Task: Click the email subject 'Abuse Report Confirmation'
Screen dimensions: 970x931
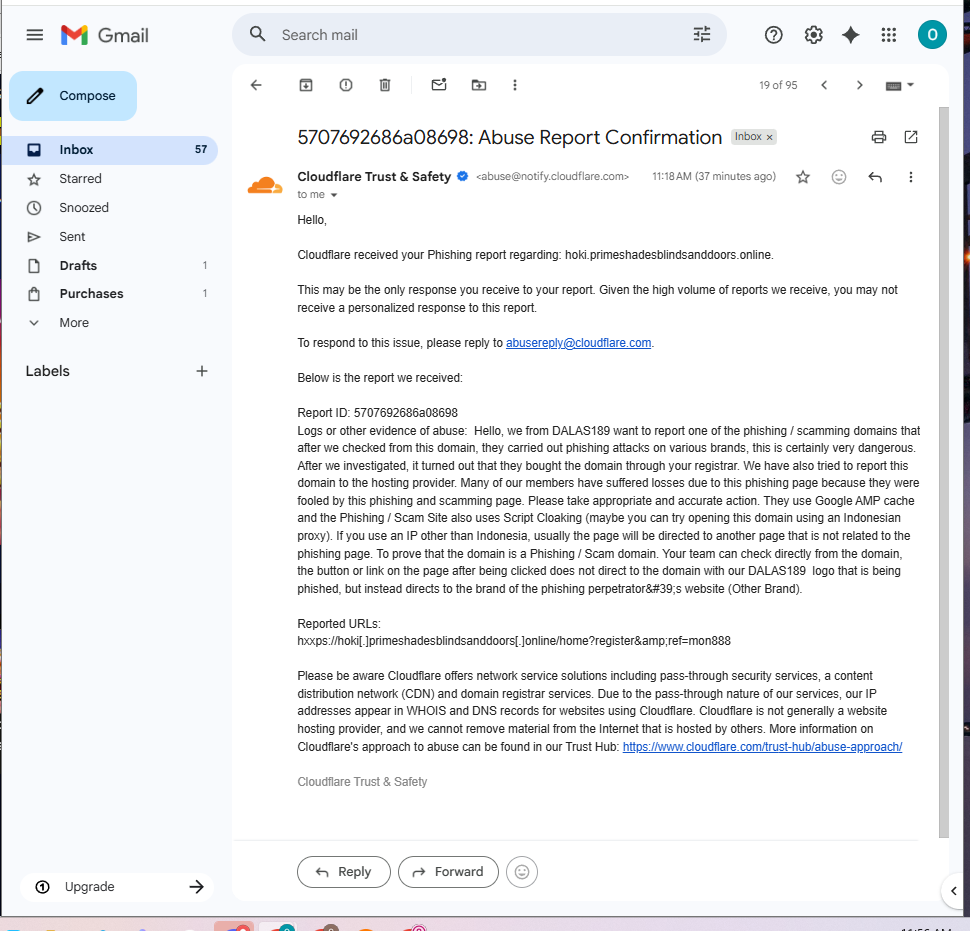Action: tap(600, 137)
